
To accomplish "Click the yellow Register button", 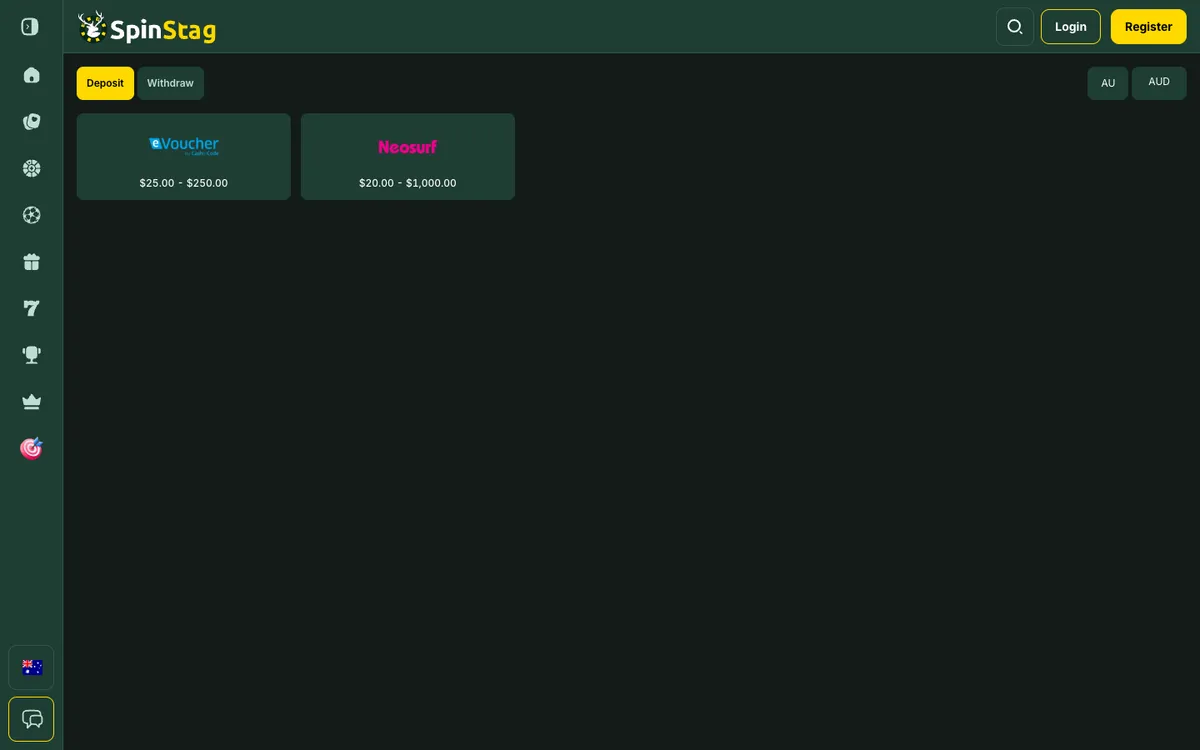I will (1149, 27).
